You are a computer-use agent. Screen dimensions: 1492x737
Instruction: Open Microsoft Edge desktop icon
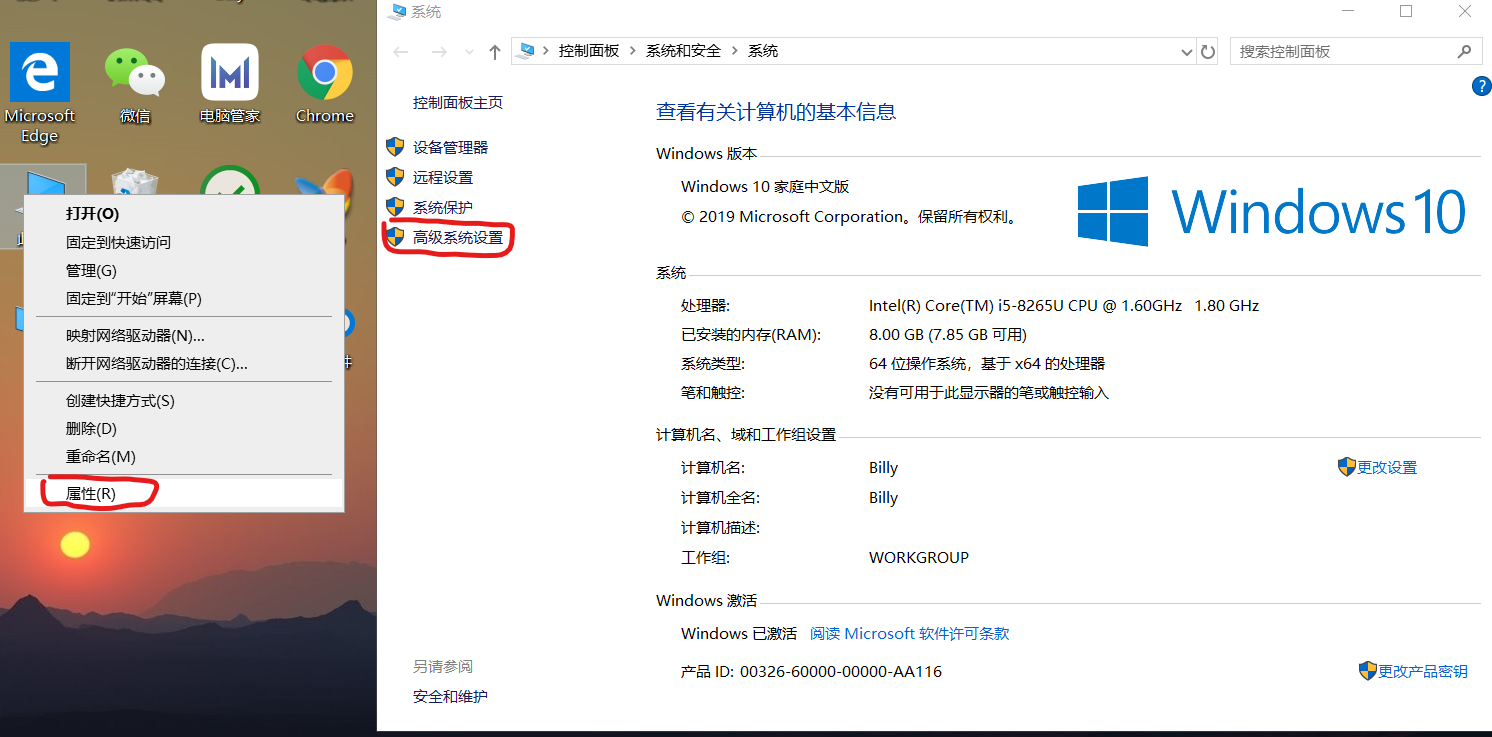pos(40,92)
